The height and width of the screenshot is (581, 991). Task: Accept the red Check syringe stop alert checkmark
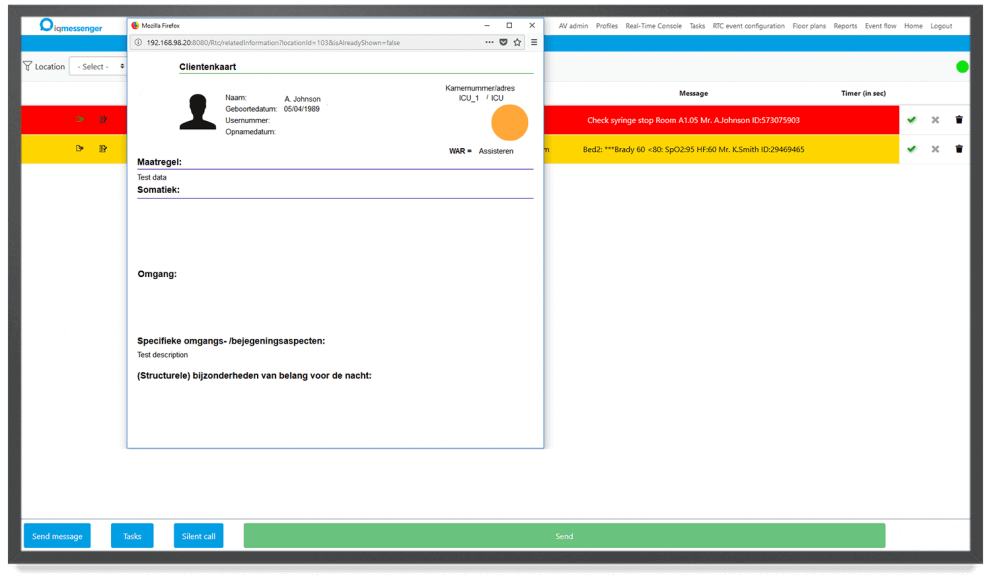[911, 119]
